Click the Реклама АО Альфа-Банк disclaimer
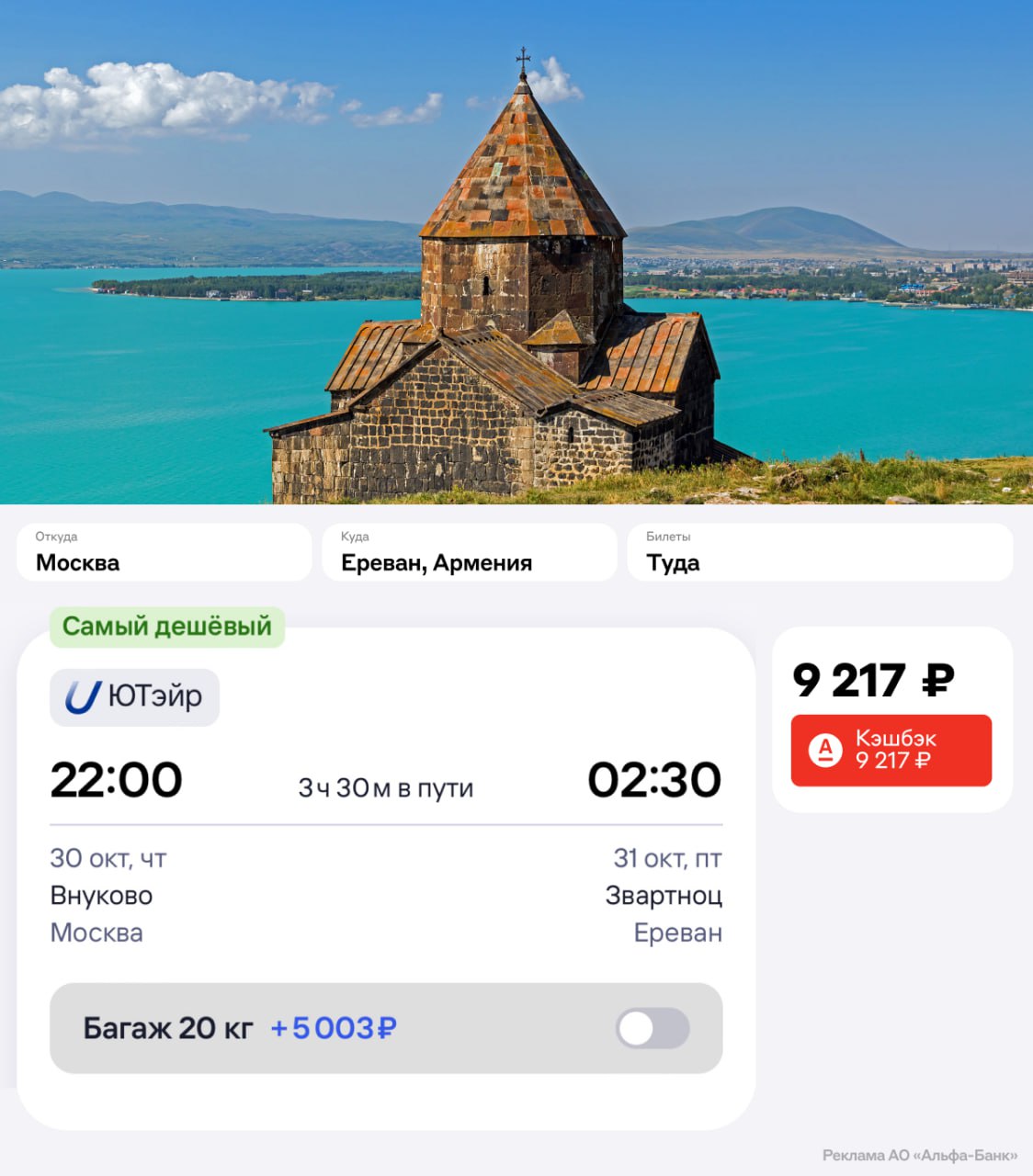The height and width of the screenshot is (1176, 1033). coord(919,1155)
